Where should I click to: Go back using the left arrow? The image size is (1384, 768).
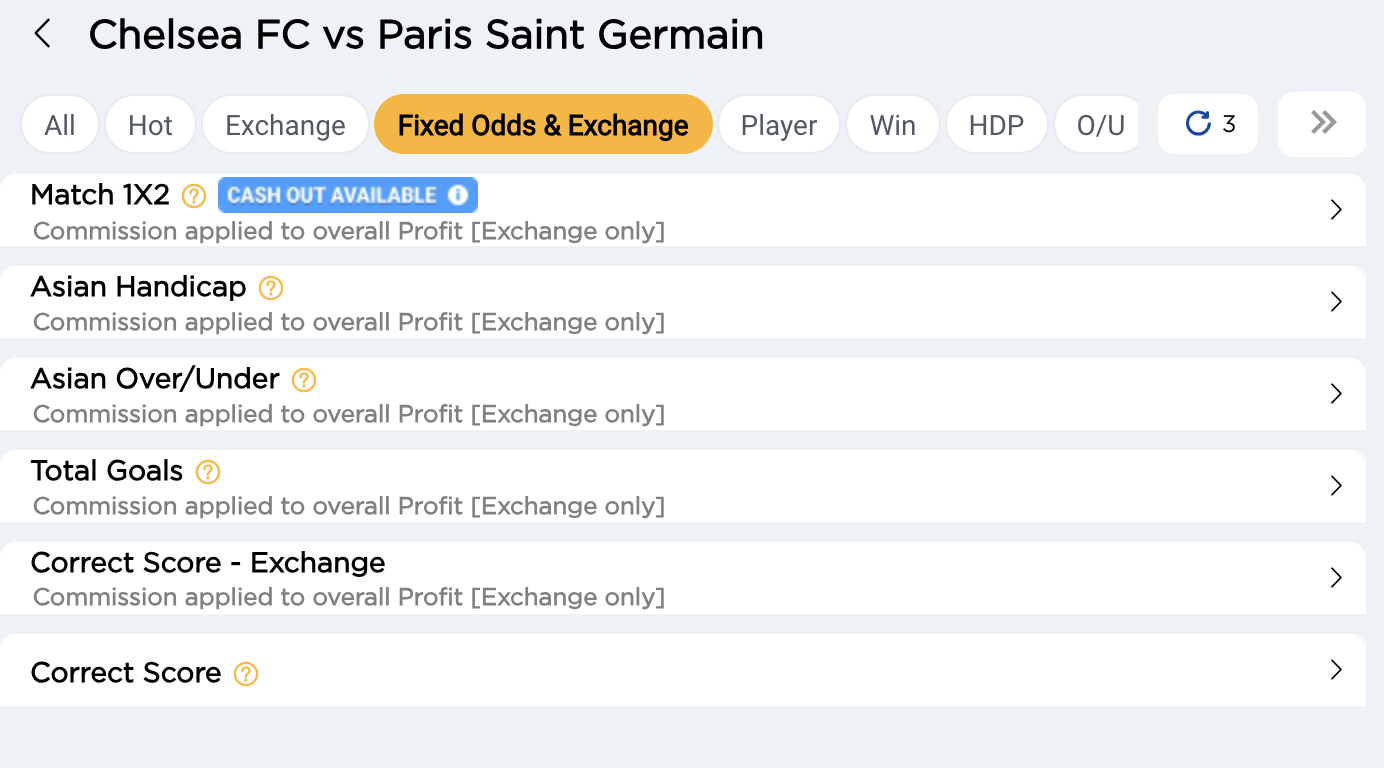(x=42, y=35)
